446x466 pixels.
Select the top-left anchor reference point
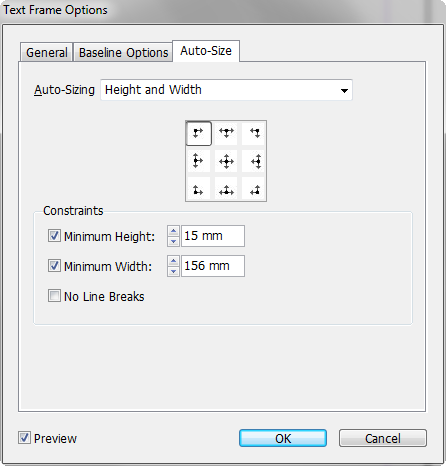pos(198,133)
